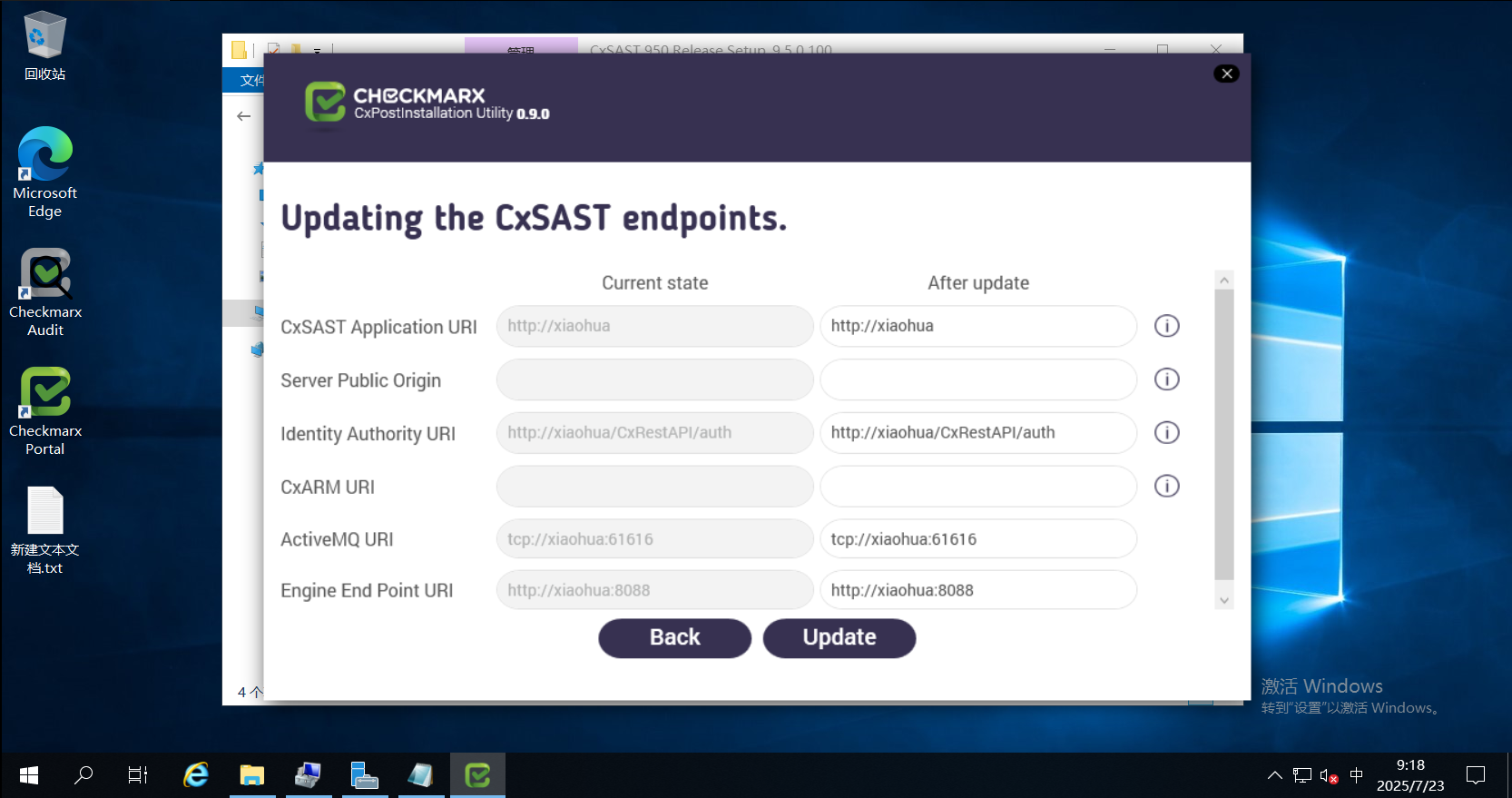Click current state CxSAST Application URI field
This screenshot has height=798, width=1512.
tap(654, 326)
